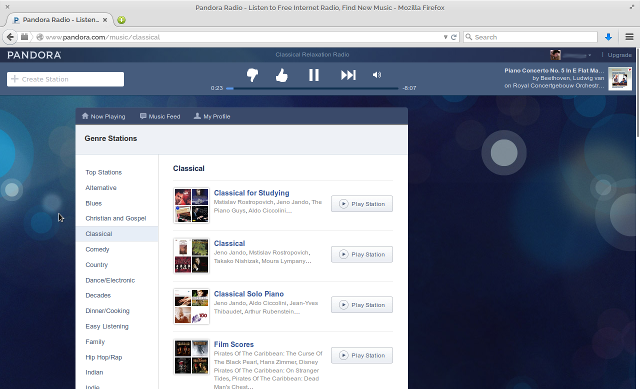Select Indian genre
Screen dimensions: 640x389
click(x=94, y=372)
